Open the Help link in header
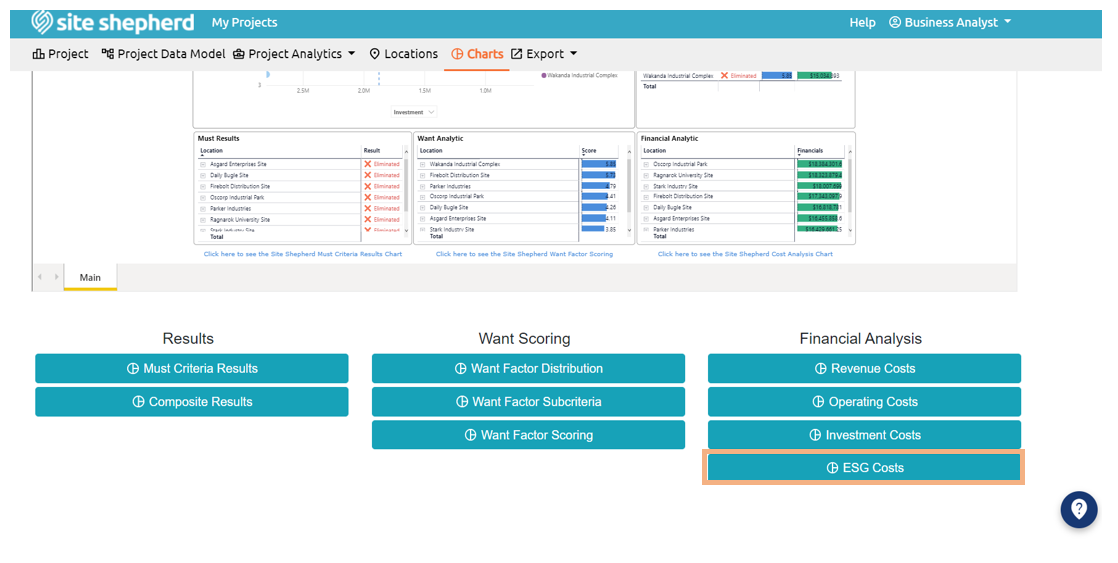The height and width of the screenshot is (563, 1118). click(x=862, y=23)
